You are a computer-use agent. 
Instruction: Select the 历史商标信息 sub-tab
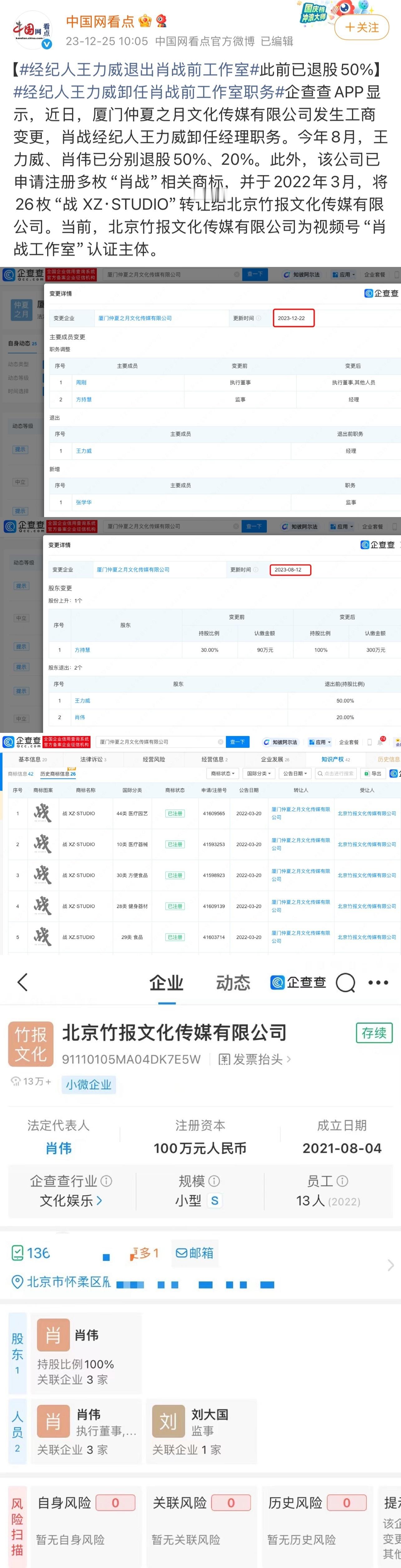pyautogui.click(x=58, y=774)
